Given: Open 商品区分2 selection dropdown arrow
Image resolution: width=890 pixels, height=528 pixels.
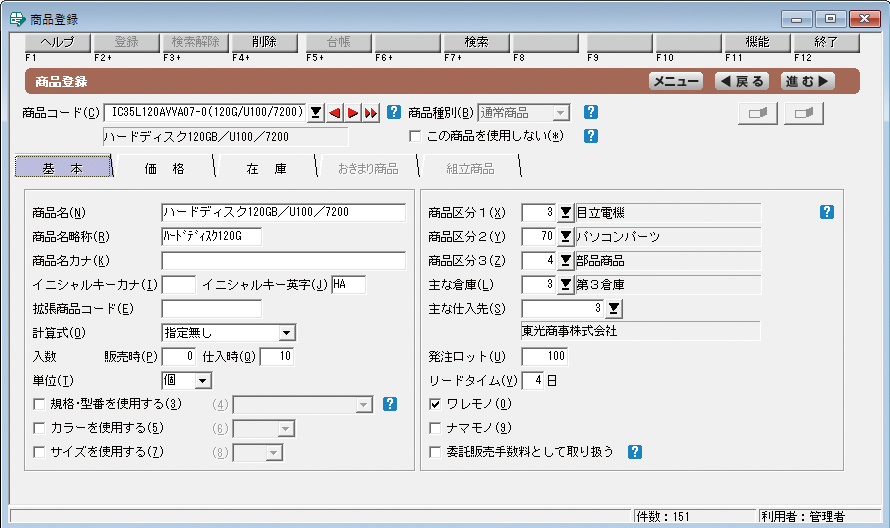Looking at the screenshot, I should pos(565,237).
